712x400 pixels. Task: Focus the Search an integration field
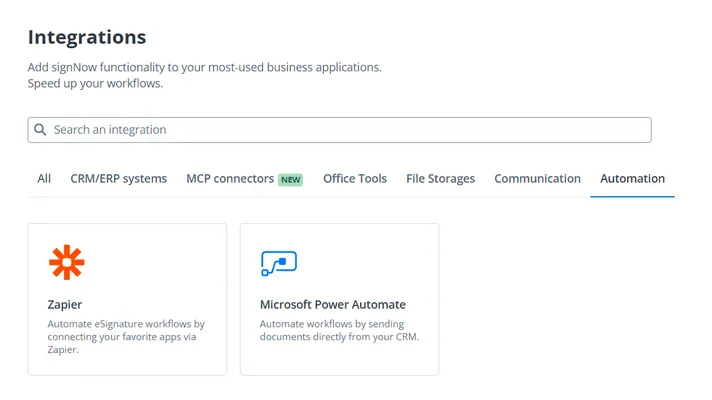[x=339, y=130]
